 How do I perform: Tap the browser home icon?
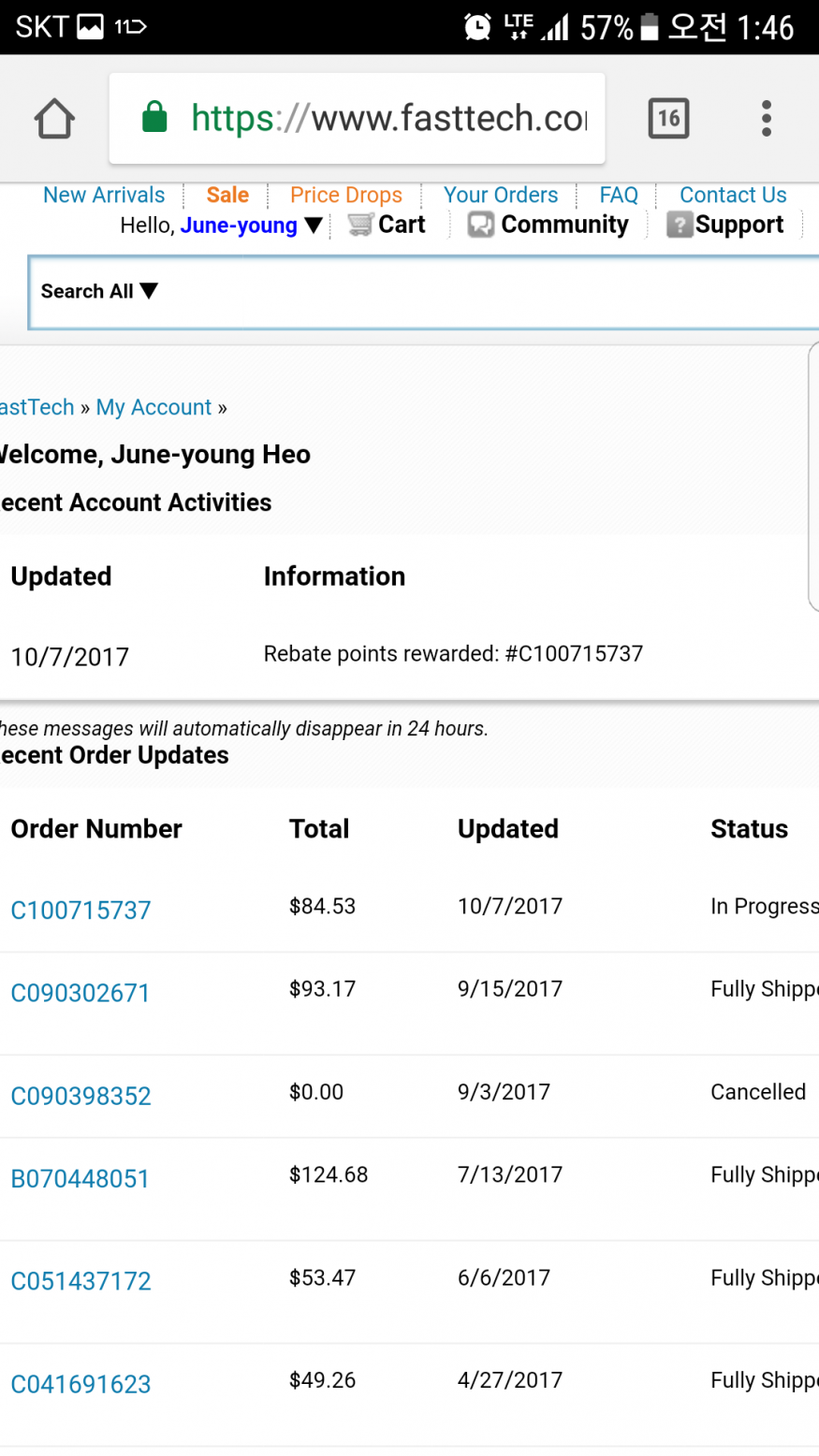(54, 119)
